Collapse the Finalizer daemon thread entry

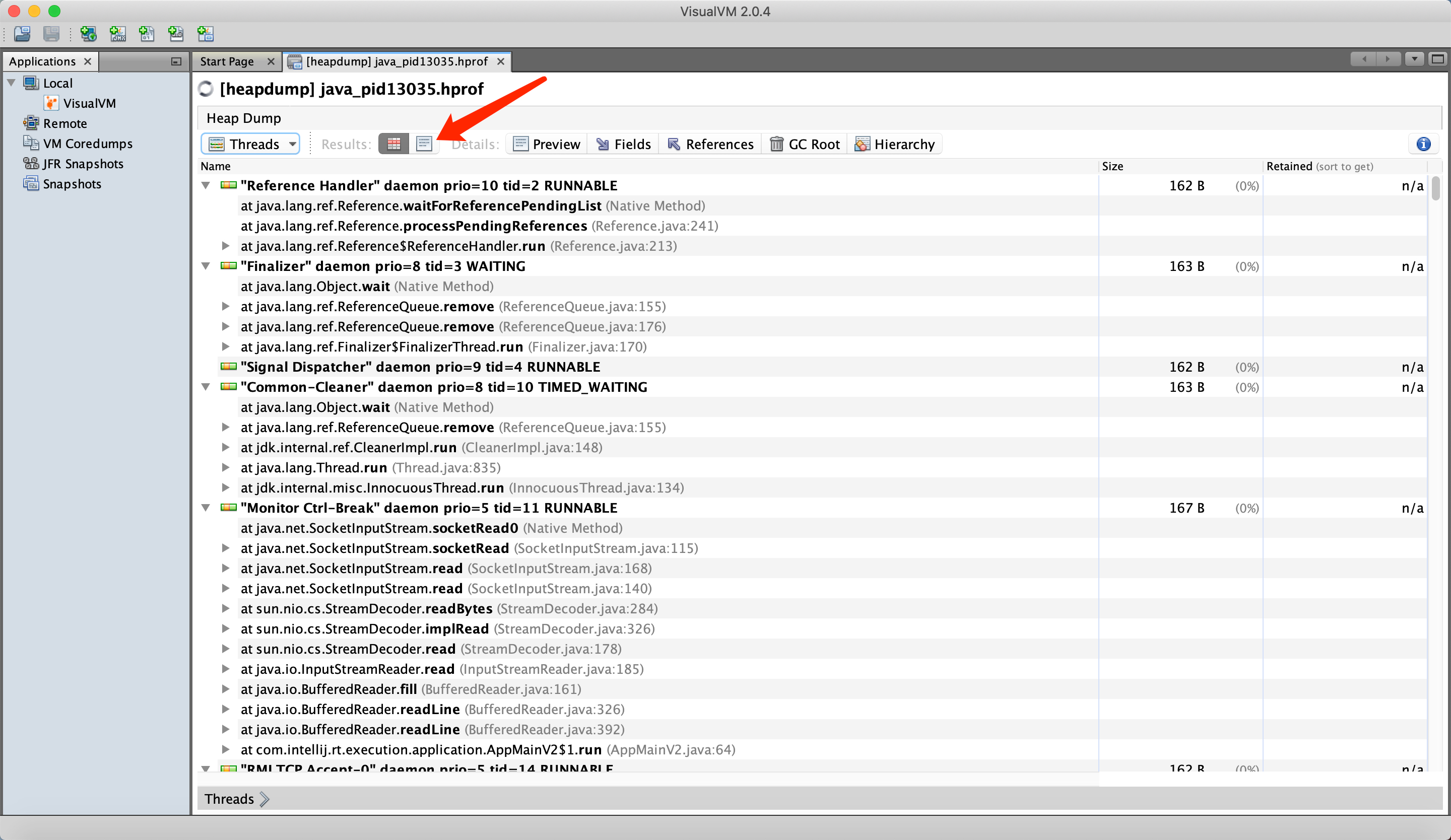coord(206,266)
